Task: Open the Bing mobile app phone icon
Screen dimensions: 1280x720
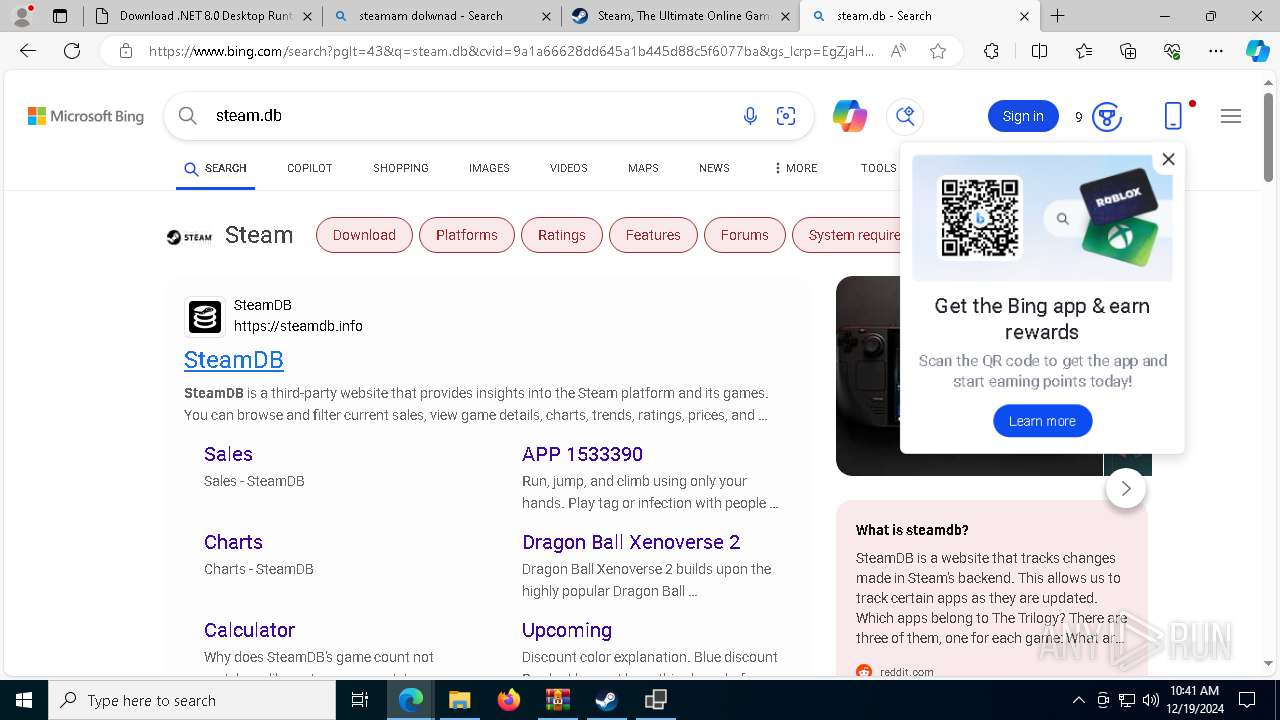Action: point(1174,116)
